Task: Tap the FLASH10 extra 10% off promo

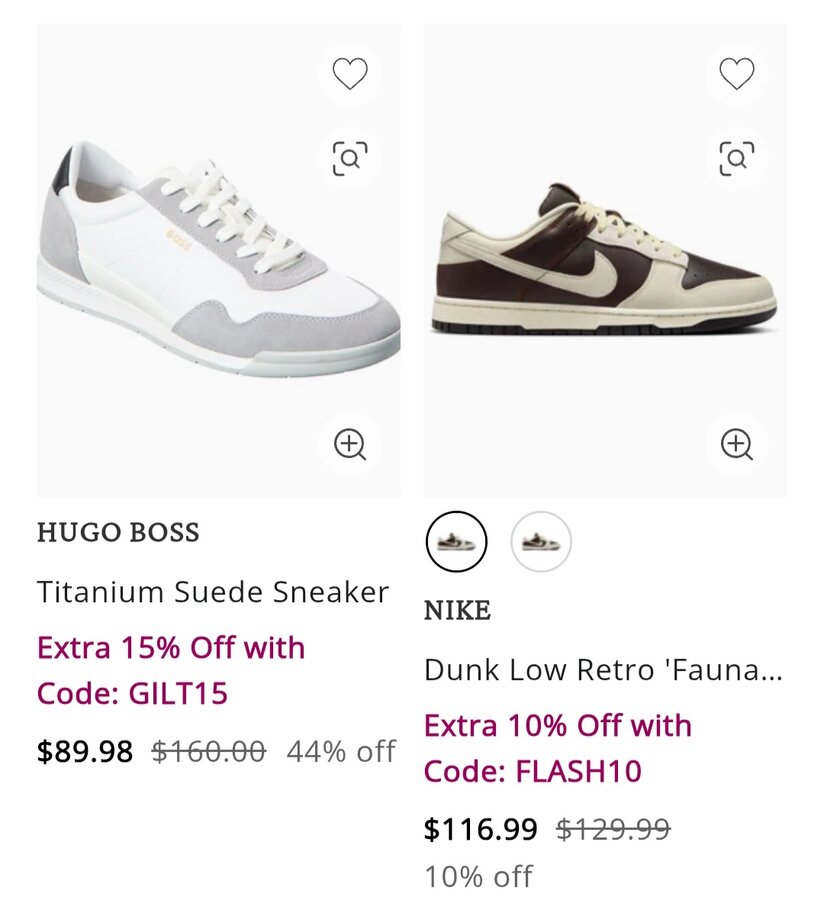Action: [x=557, y=748]
